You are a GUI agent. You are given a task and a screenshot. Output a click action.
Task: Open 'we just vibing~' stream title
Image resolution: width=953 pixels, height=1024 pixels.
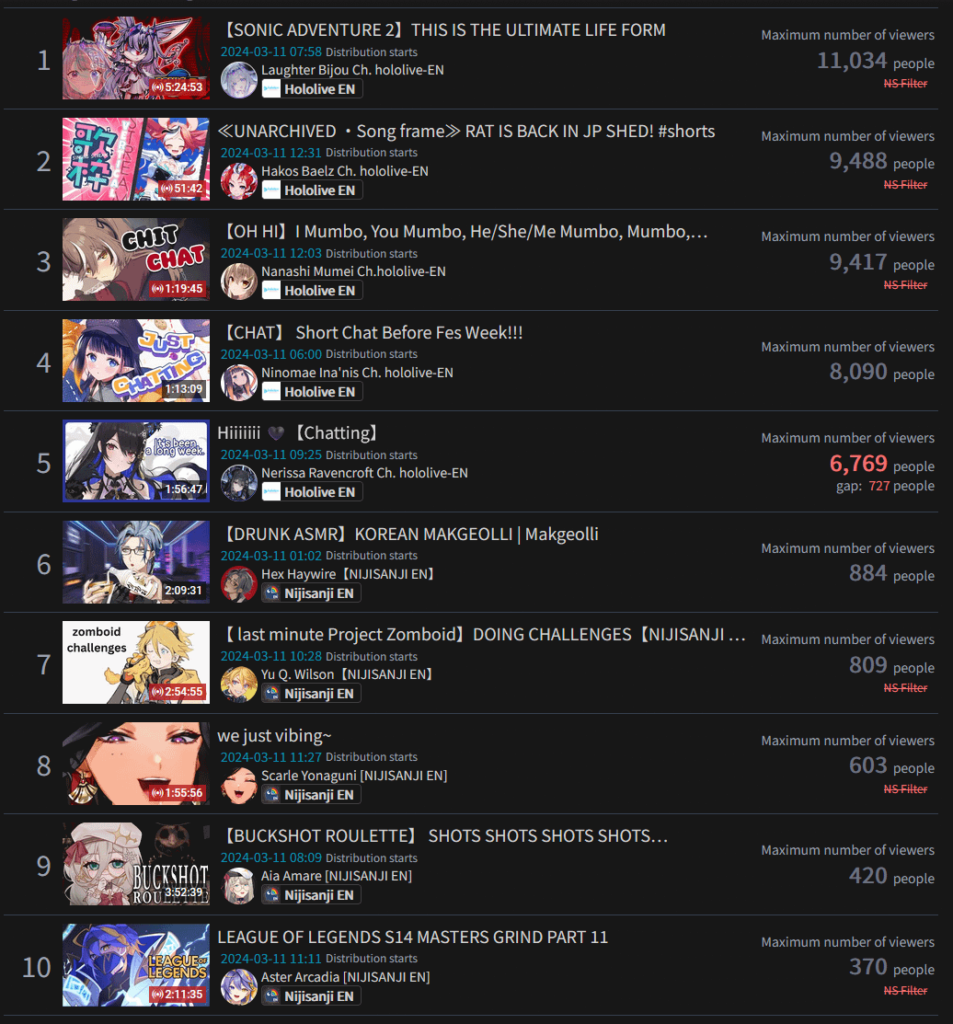(274, 735)
